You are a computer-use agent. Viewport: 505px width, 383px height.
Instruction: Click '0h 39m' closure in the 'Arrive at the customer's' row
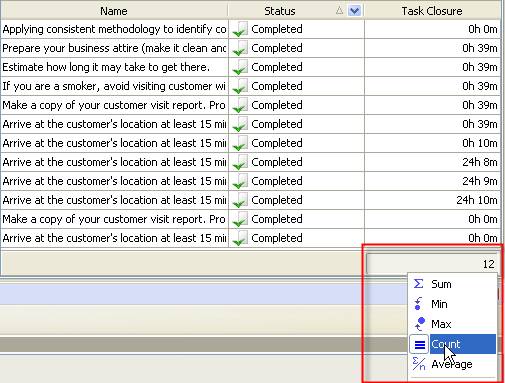tap(480, 124)
